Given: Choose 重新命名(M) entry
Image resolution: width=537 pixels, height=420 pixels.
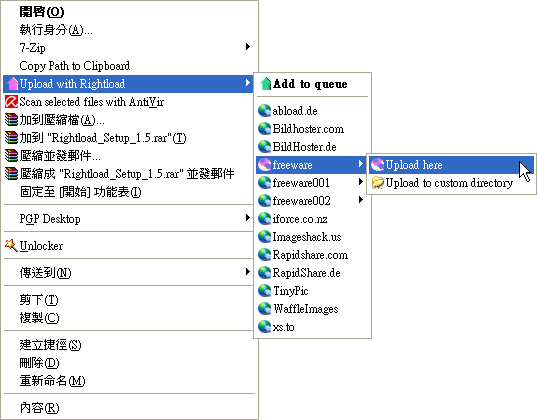Looking at the screenshot, I should pyautogui.click(x=129, y=381).
